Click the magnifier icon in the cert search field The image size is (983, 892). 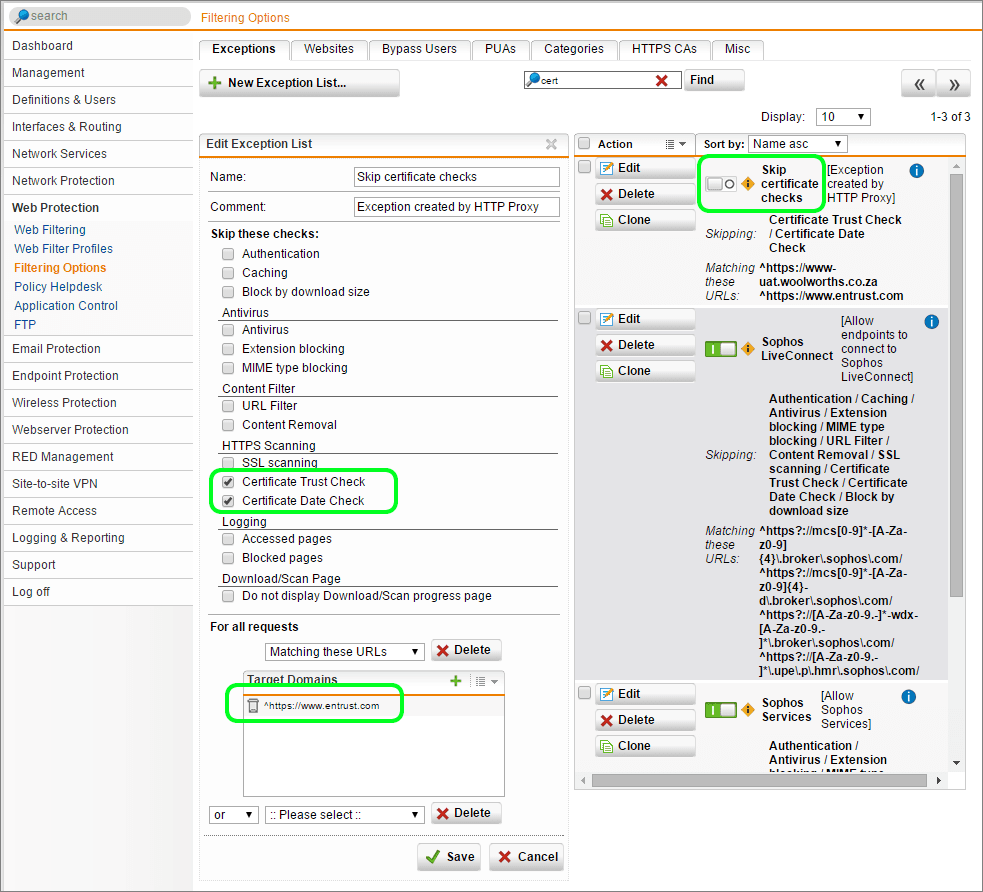coord(533,80)
